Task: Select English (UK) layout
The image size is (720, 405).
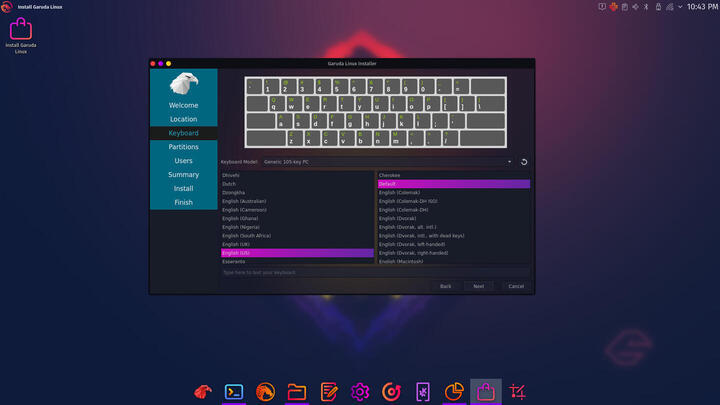Action: [298, 244]
